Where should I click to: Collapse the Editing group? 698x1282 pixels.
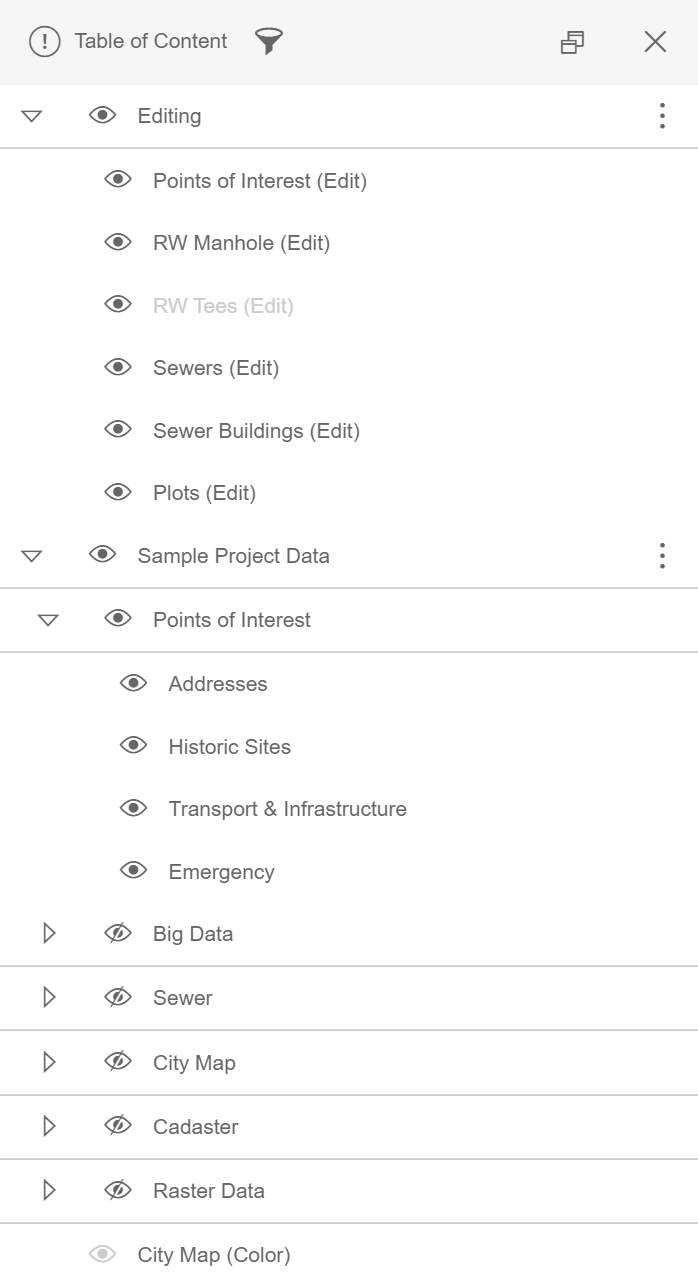tap(31, 115)
